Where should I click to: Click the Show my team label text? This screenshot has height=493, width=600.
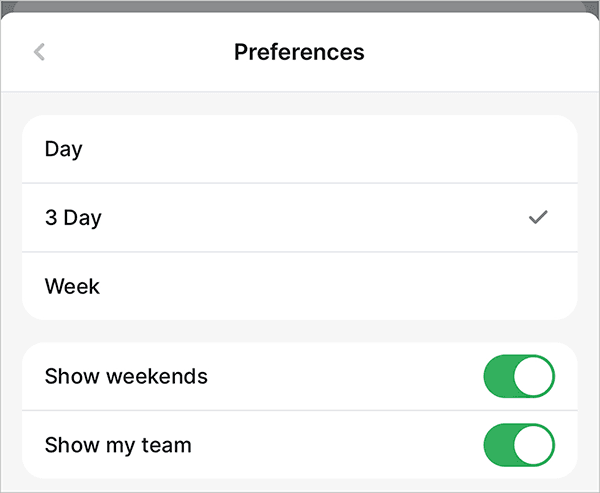[118, 445]
